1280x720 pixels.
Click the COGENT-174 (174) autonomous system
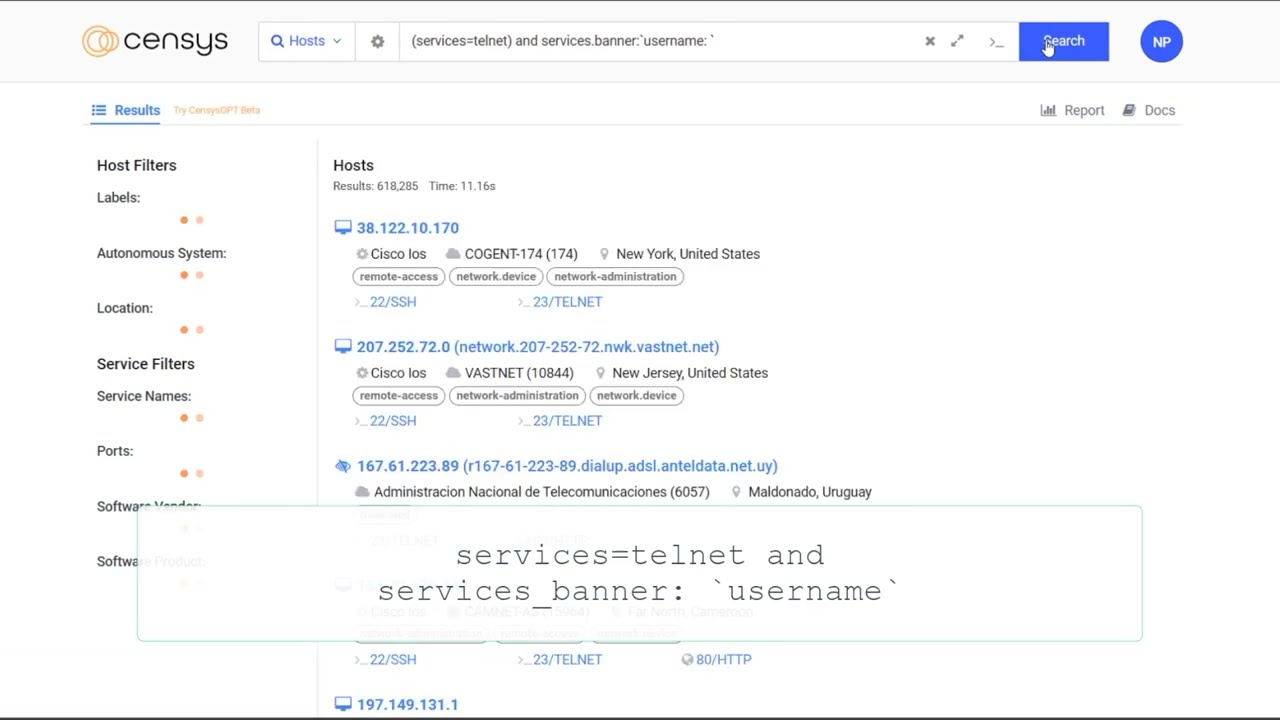coord(521,254)
